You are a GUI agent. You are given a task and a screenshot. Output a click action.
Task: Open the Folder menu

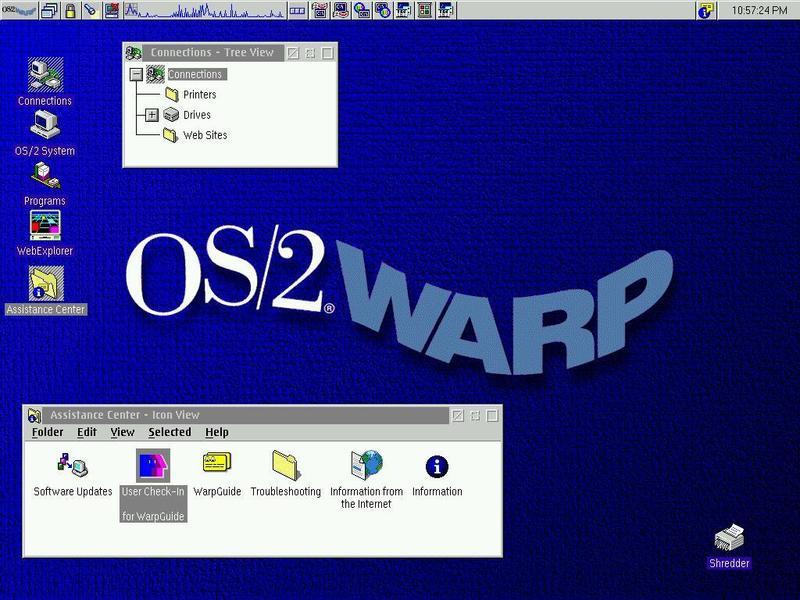(46, 432)
